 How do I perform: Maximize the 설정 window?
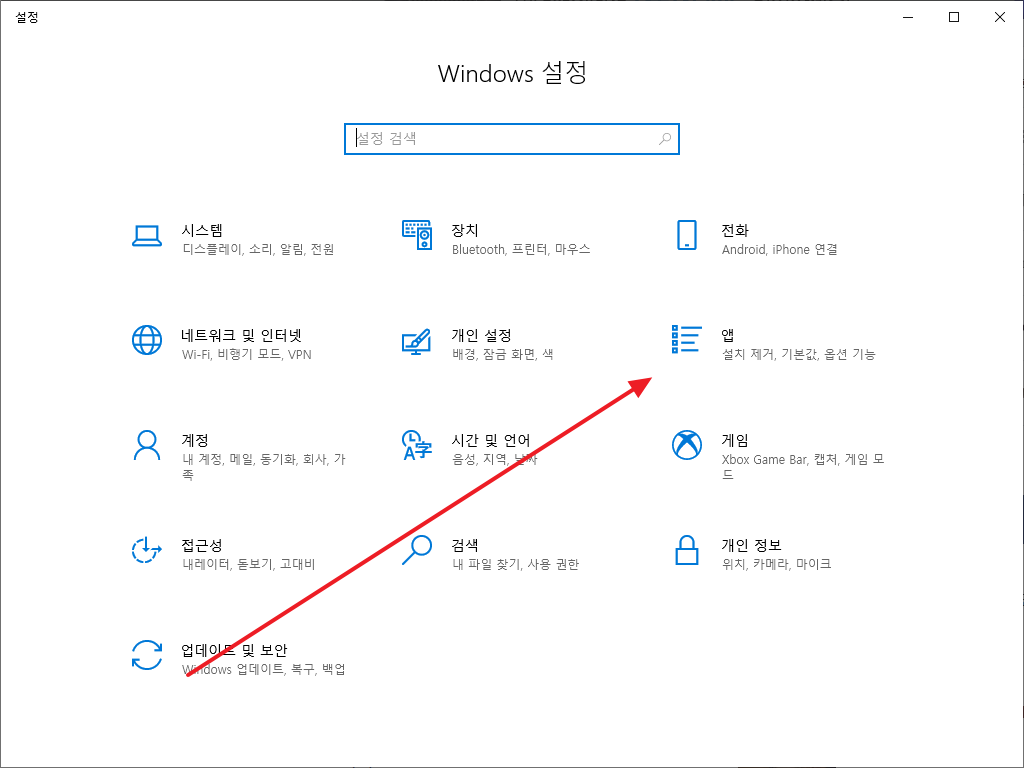click(954, 17)
